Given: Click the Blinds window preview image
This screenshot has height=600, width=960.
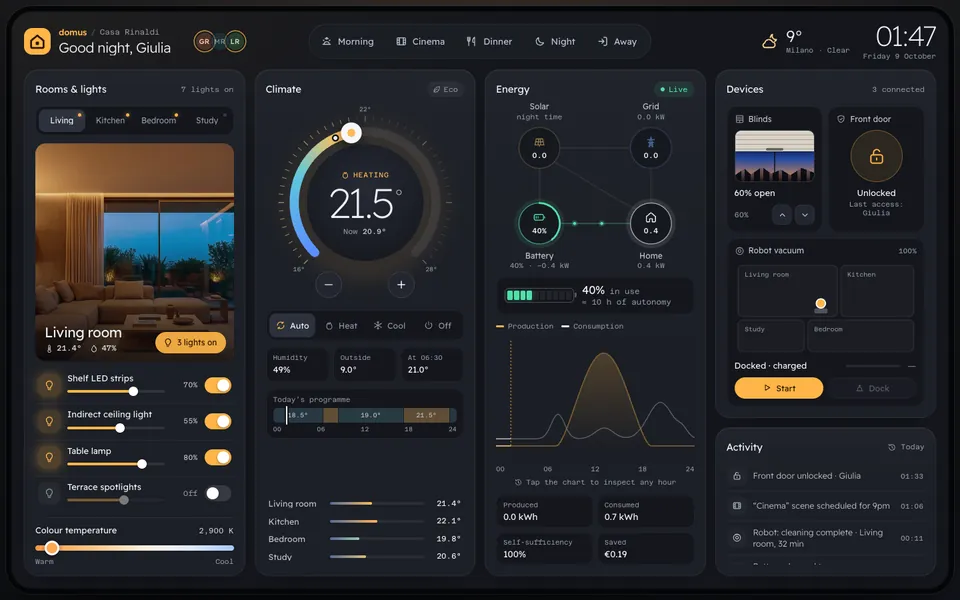Looking at the screenshot, I should point(774,156).
